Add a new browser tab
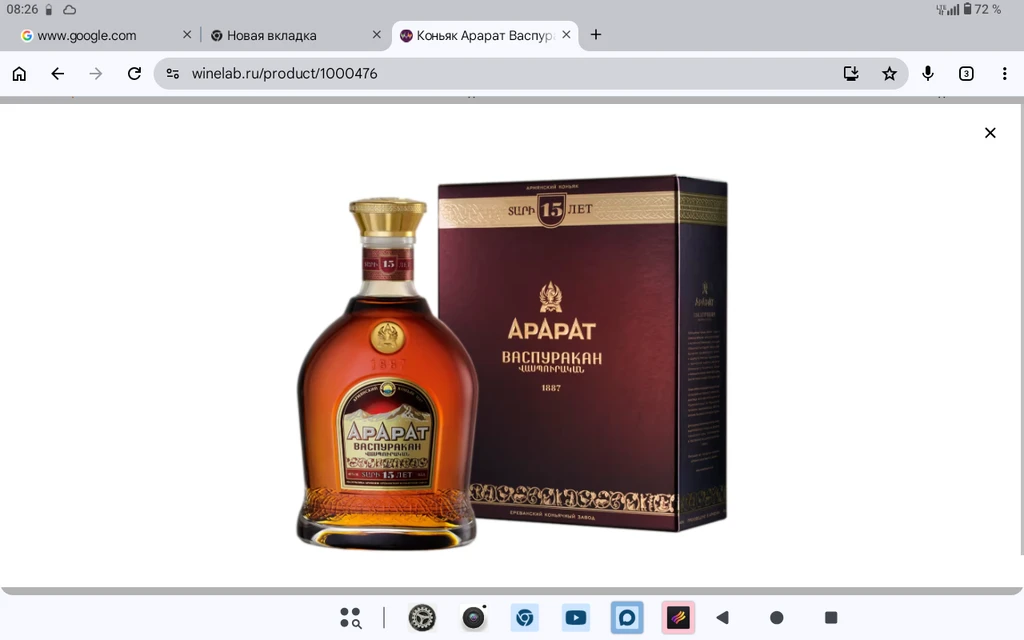This screenshot has width=1024, height=640. coord(596,35)
